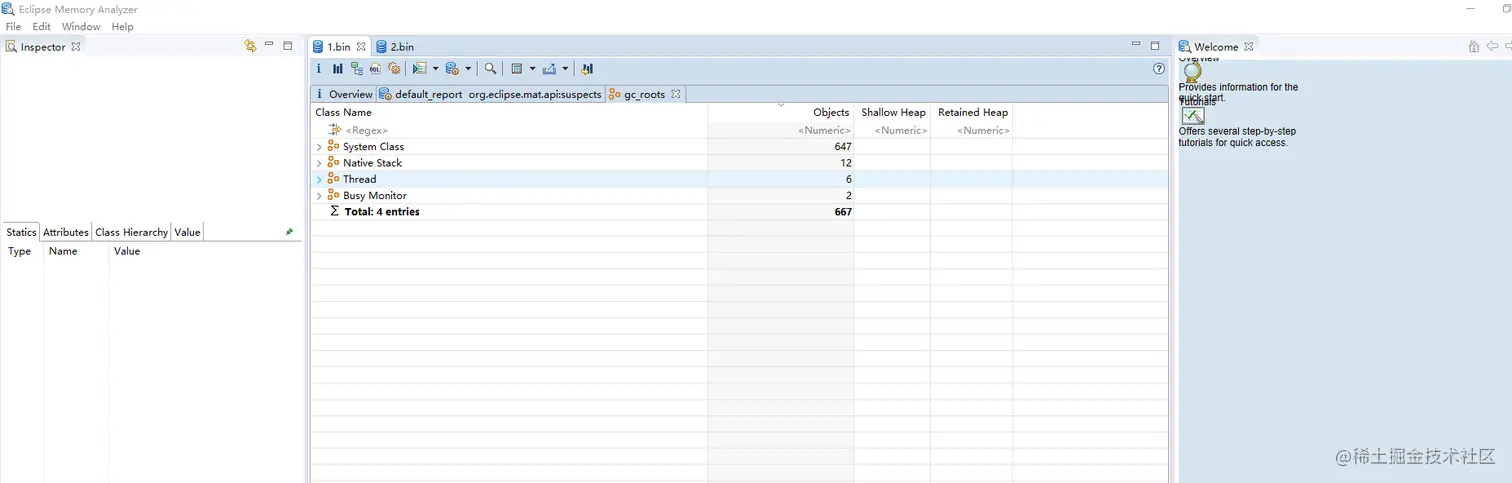Viewport: 1512px width, 483px height.
Task: Close the 1.bin editor tab
Action: (361, 46)
